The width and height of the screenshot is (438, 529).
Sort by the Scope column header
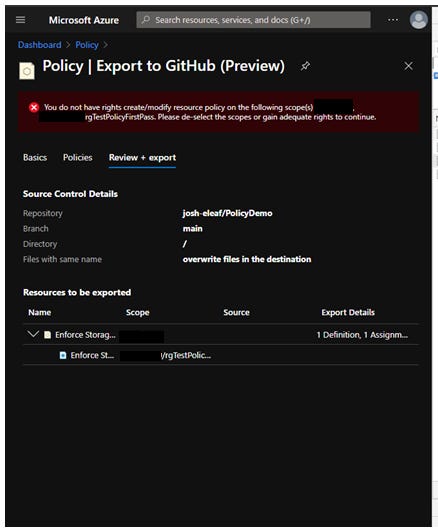point(138,312)
